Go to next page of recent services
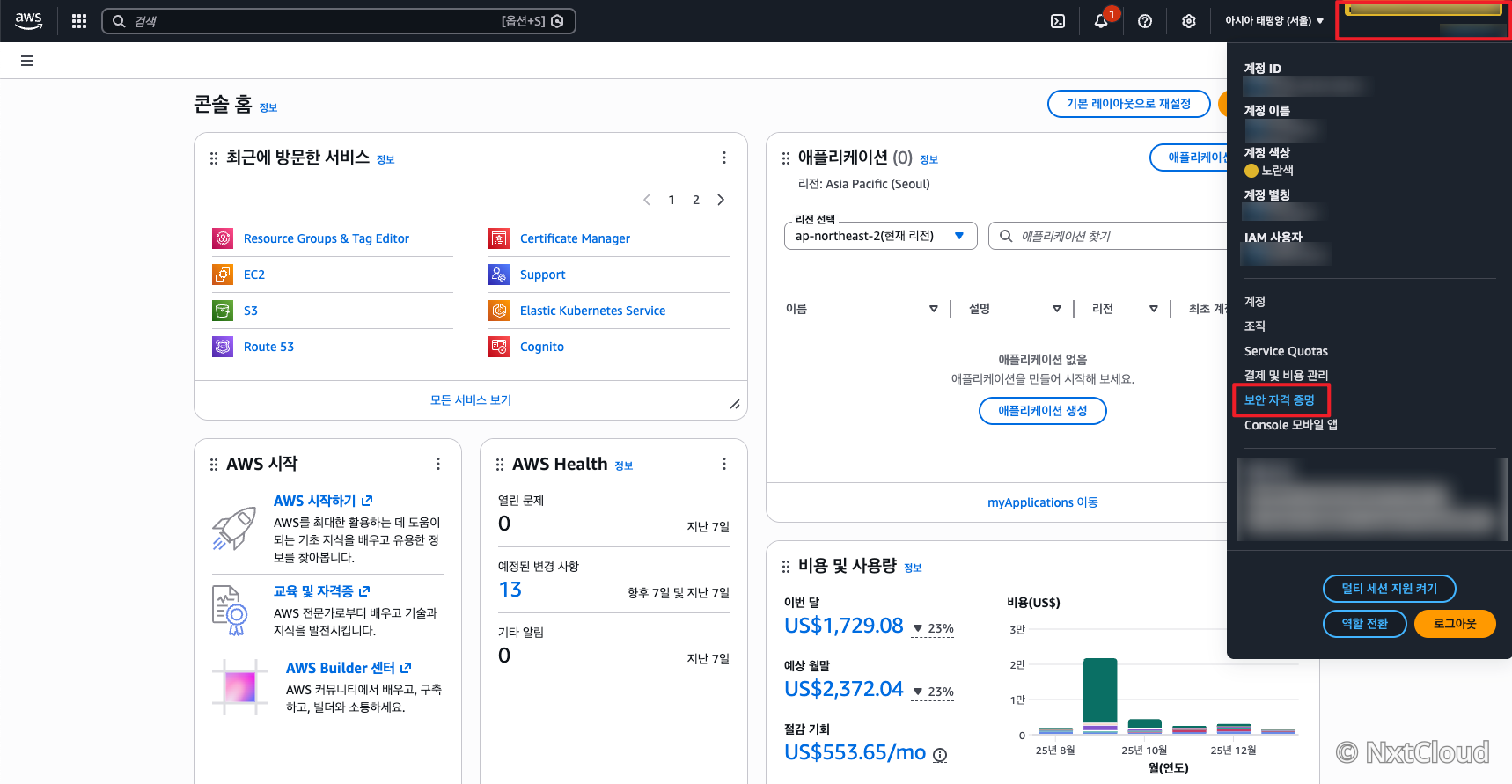The image size is (1512, 784). [x=721, y=200]
